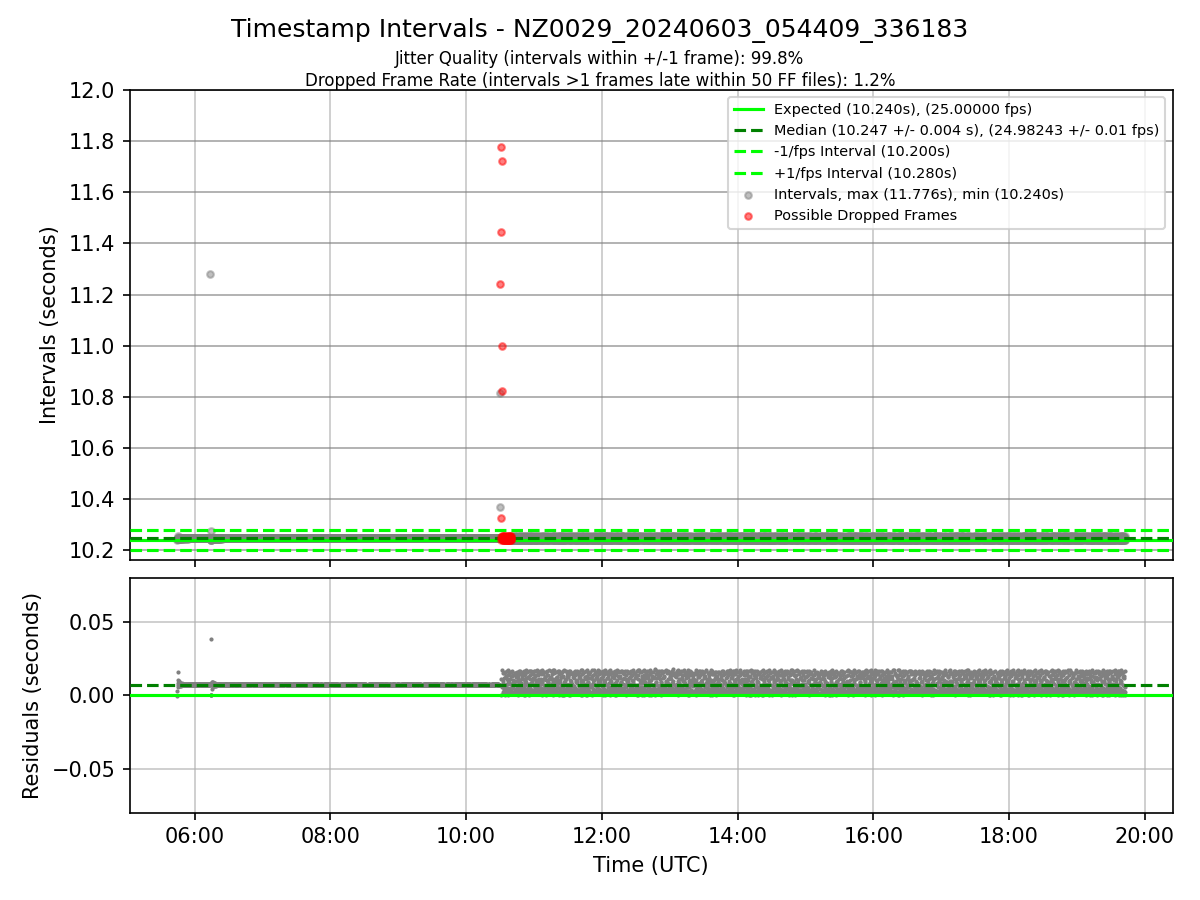Click the residual outlier dot near 0.04 seconds
The width and height of the screenshot is (1200, 900).
click(x=211, y=639)
